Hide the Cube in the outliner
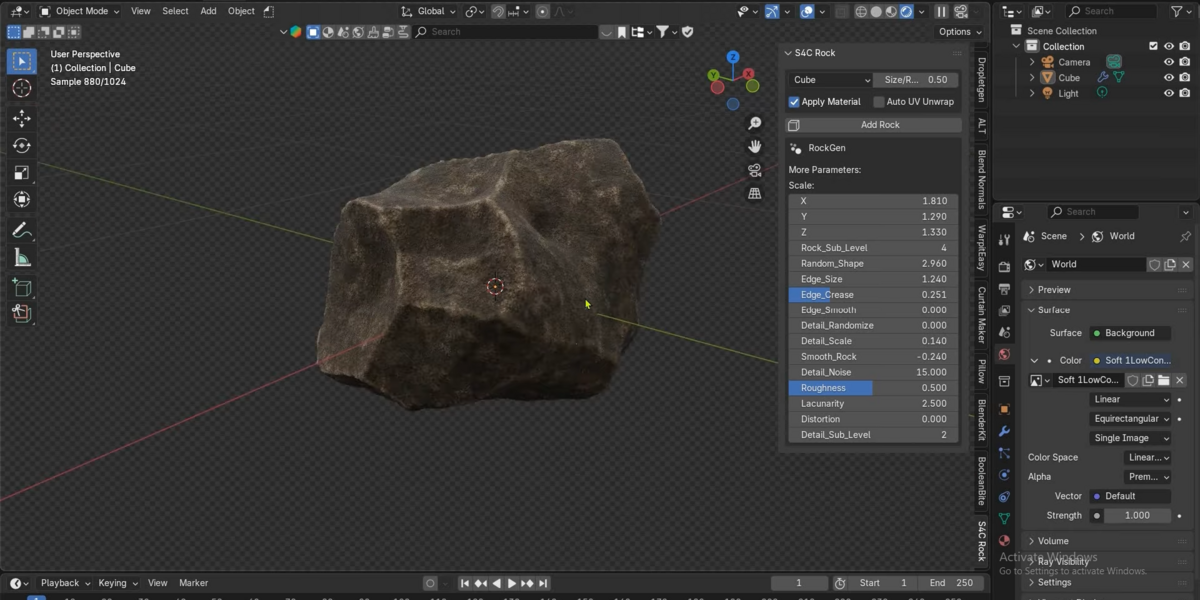Screen dimensions: 1200x600 pyautogui.click(x=1168, y=77)
